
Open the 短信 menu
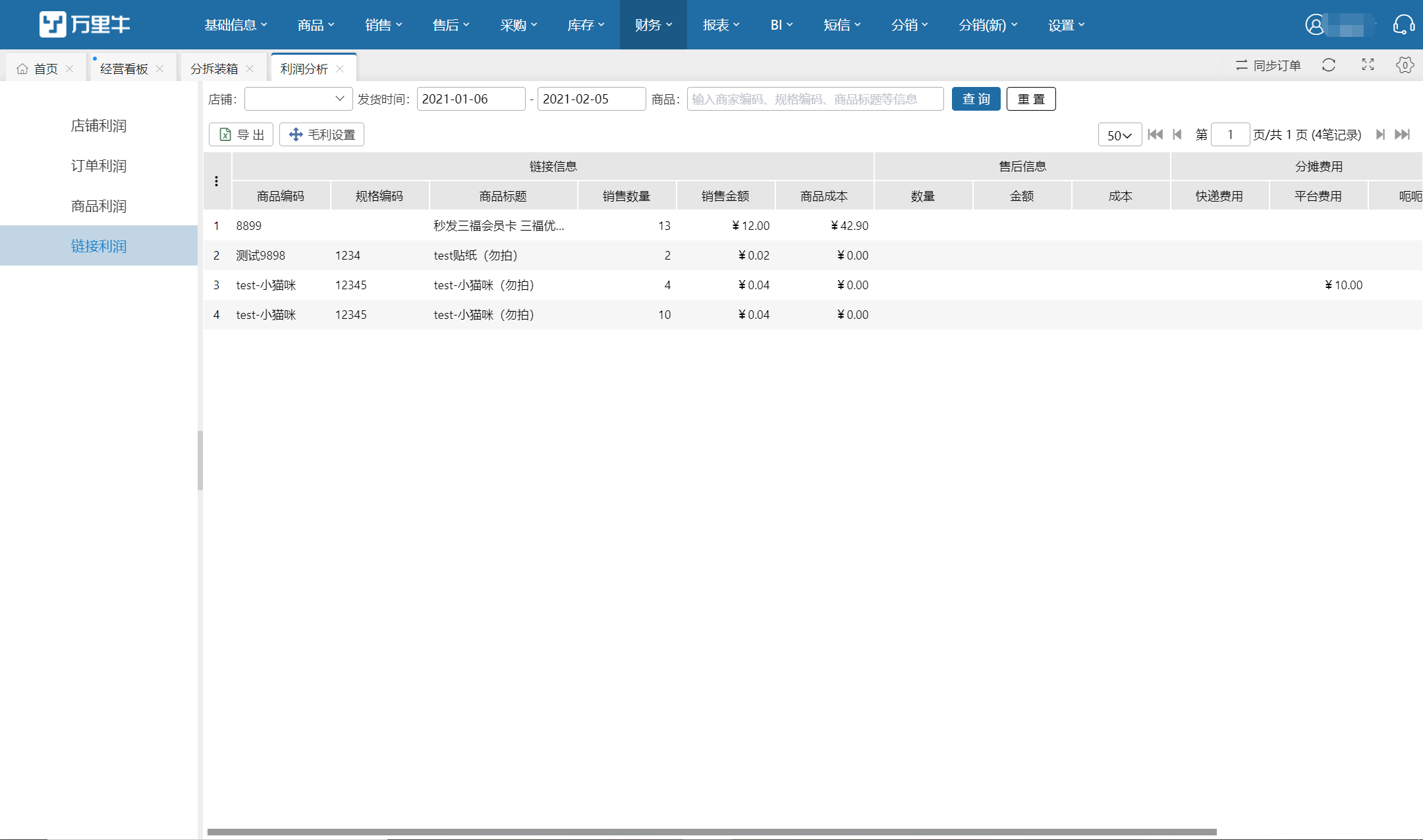pyautogui.click(x=842, y=25)
